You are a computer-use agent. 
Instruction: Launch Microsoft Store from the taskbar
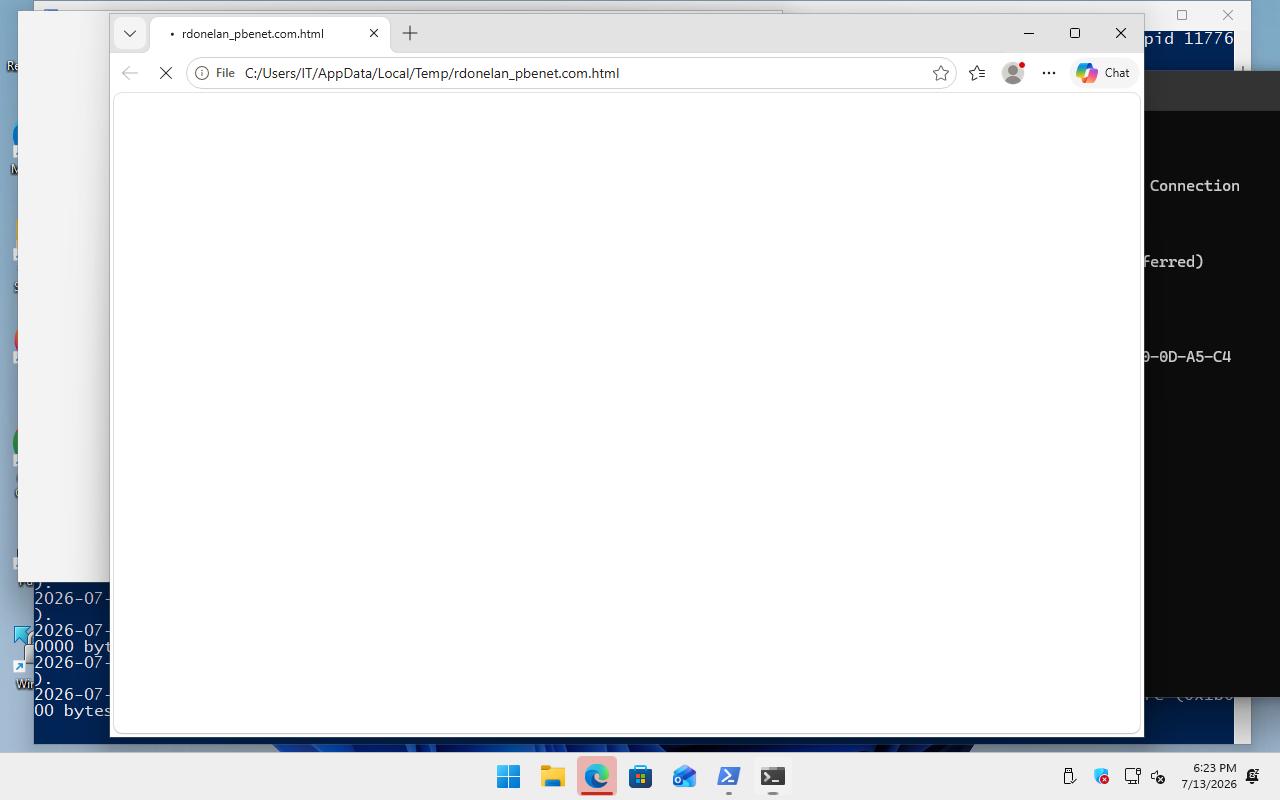click(641, 777)
